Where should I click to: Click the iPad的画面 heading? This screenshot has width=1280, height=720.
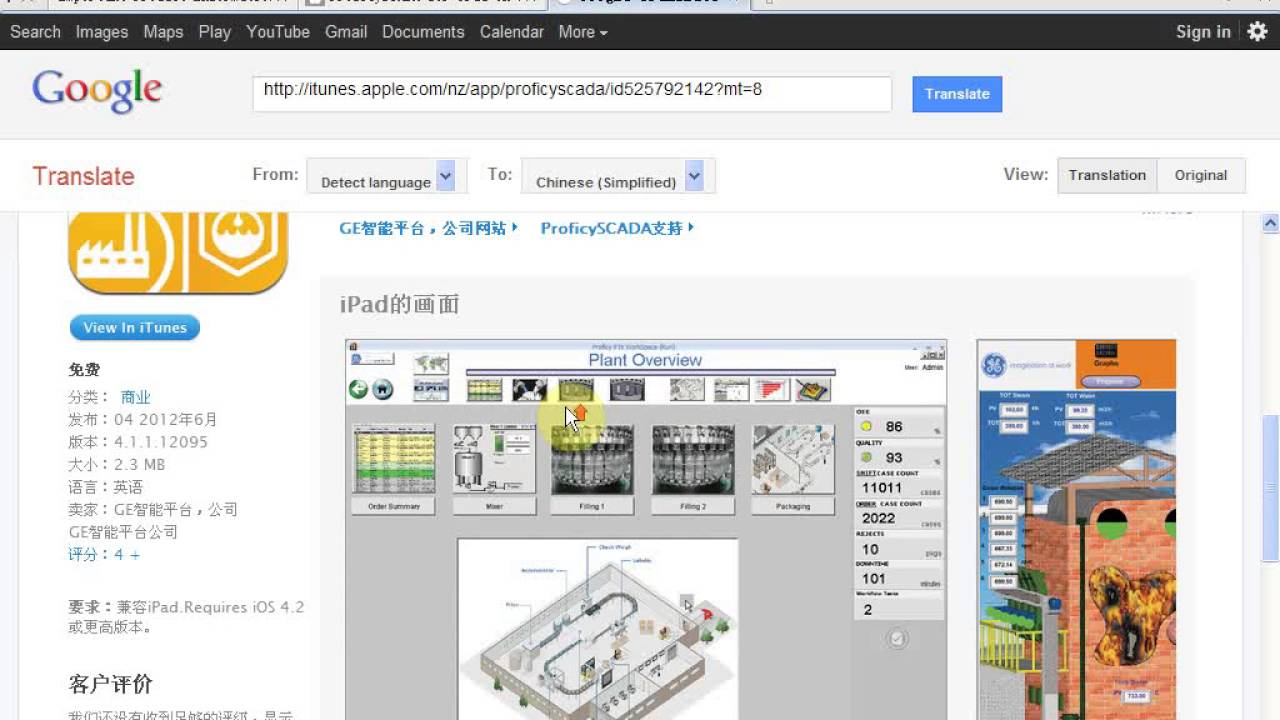pos(400,305)
